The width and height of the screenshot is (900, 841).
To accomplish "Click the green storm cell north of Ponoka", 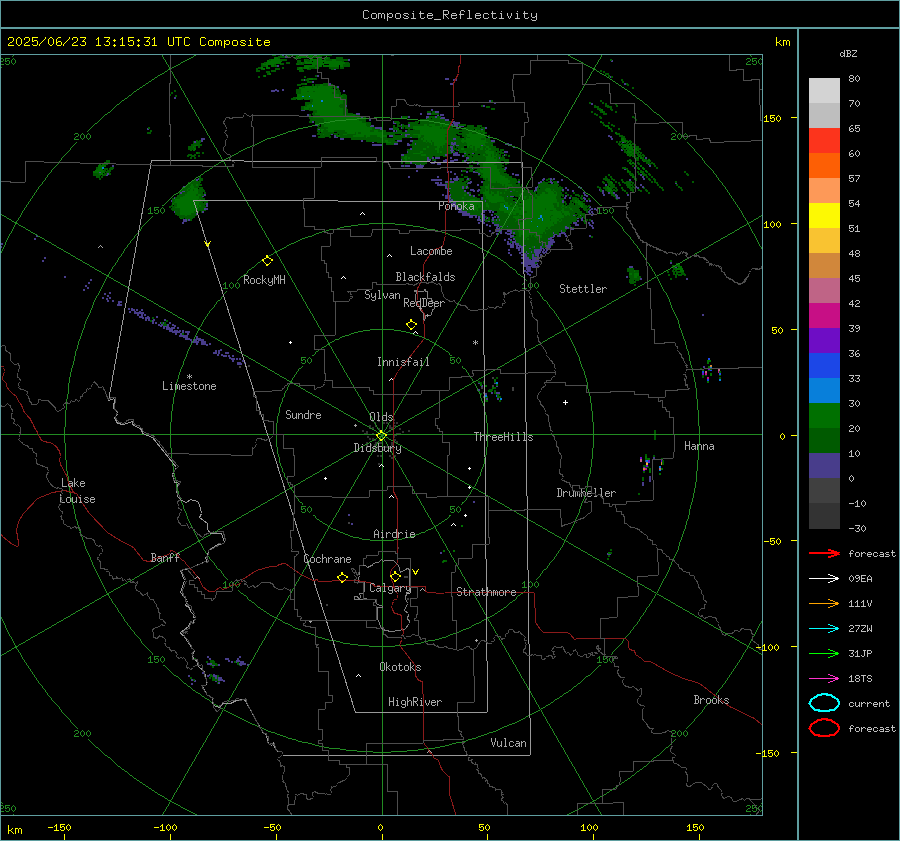I will (428, 139).
